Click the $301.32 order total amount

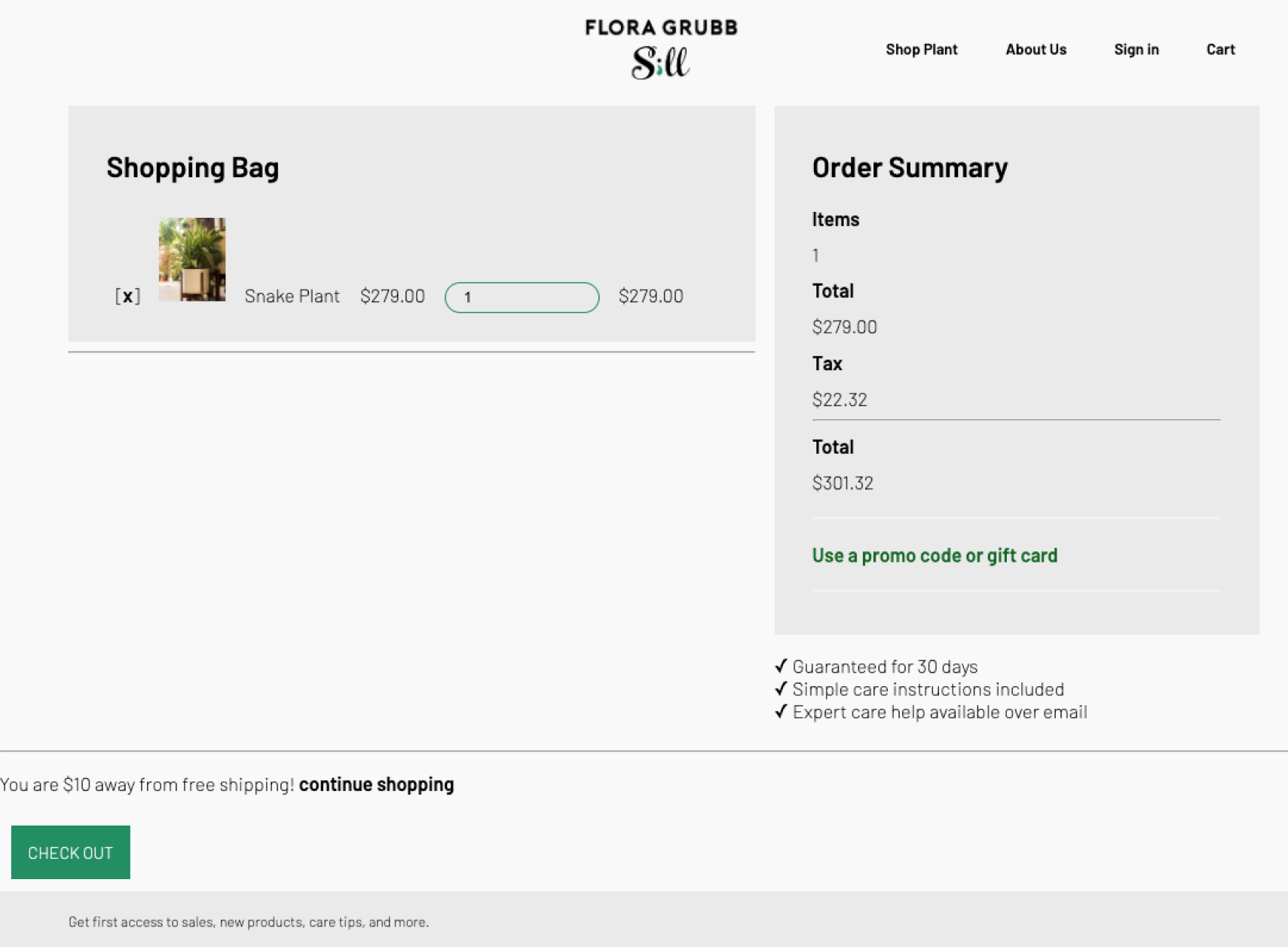tap(843, 483)
